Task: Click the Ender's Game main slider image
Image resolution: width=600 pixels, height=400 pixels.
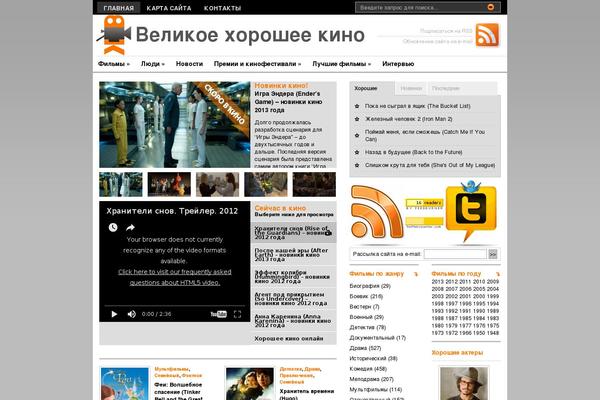Action: [x=174, y=125]
